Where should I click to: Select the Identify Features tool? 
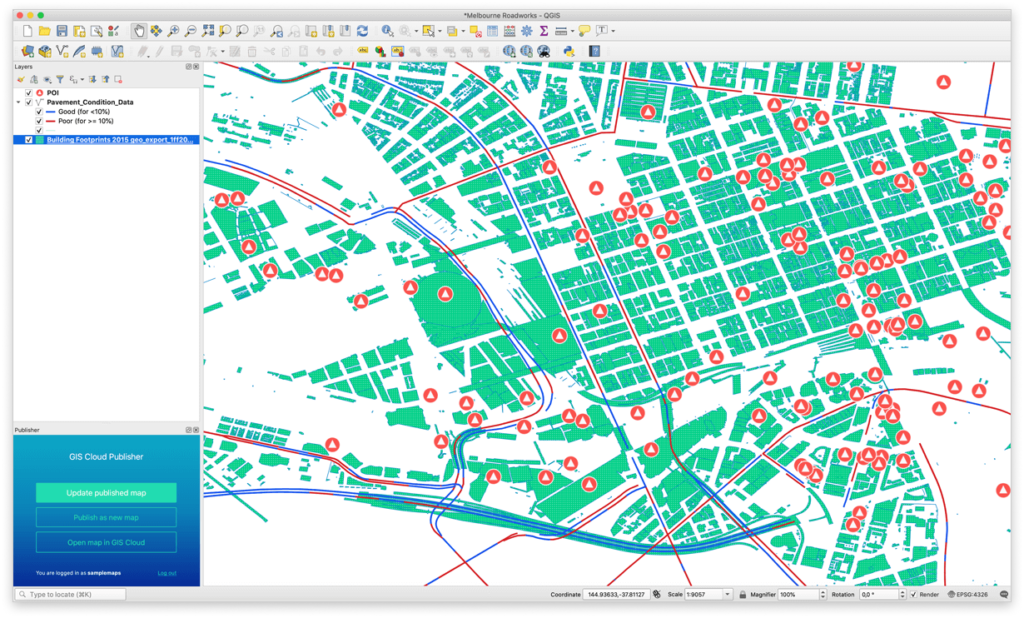(387, 31)
